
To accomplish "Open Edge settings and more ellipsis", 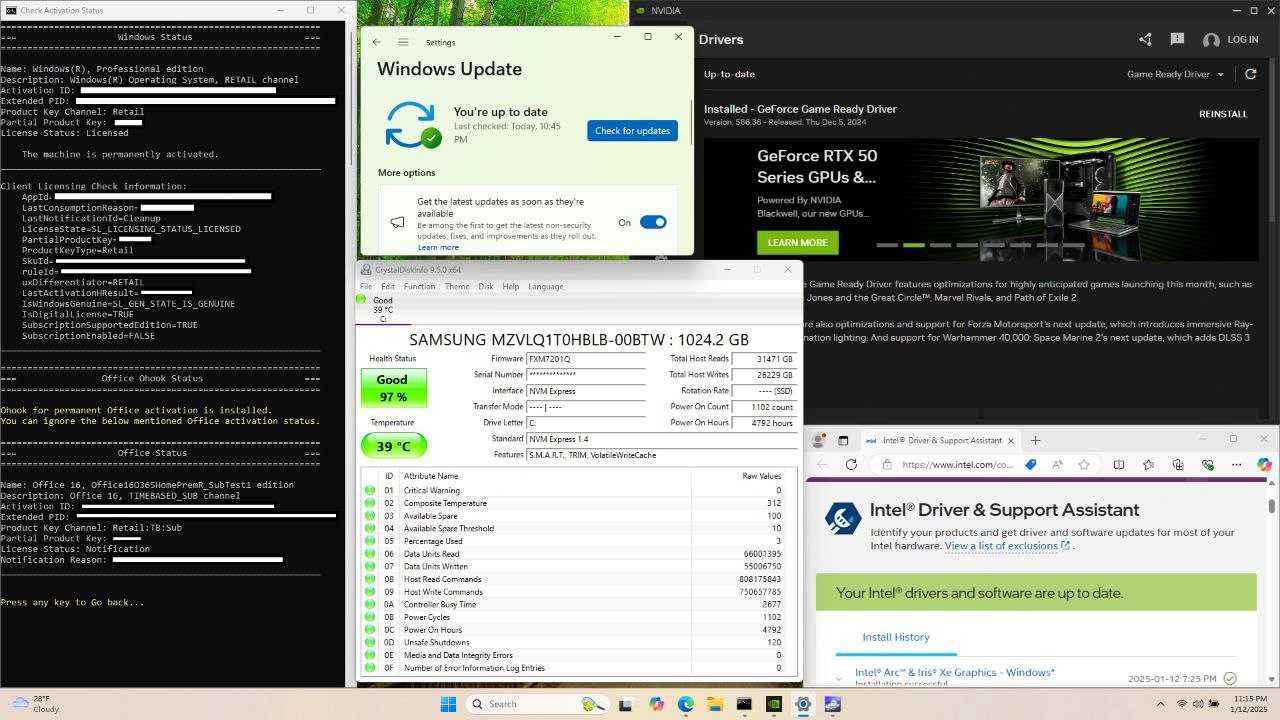I will [x=1236, y=464].
